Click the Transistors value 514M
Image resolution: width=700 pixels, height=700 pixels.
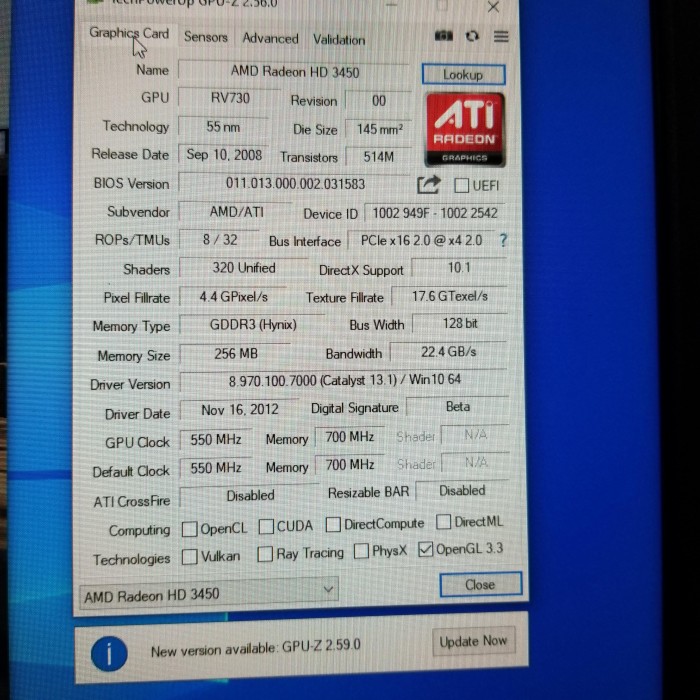tap(379, 157)
